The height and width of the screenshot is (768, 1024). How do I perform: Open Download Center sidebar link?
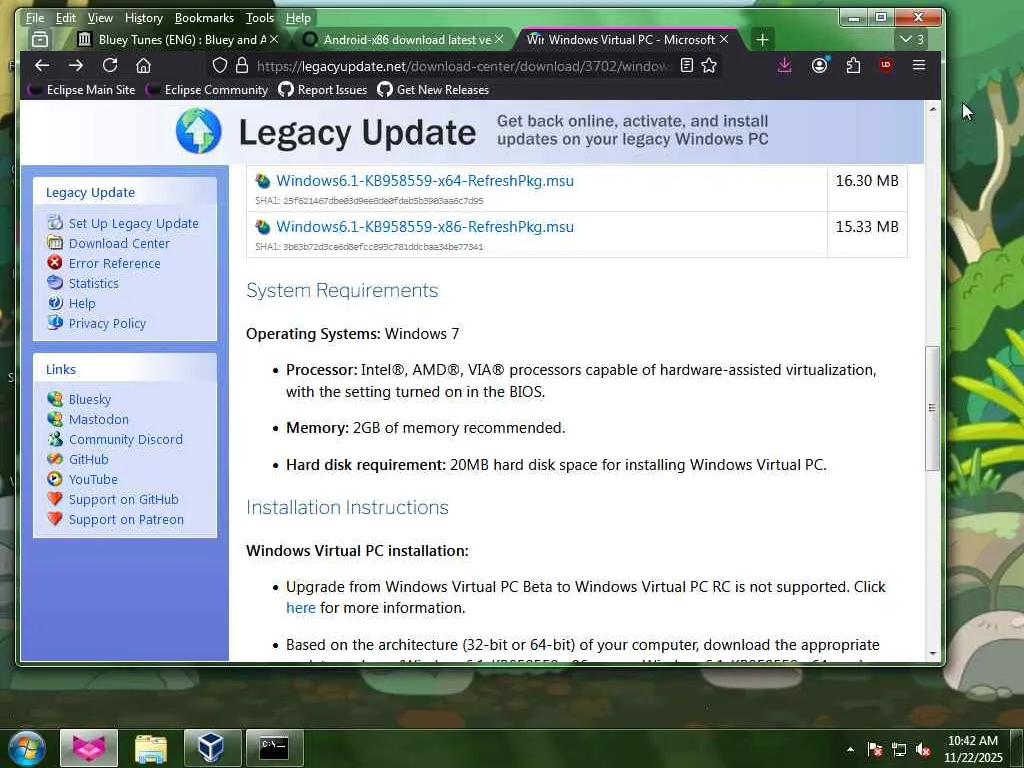pyautogui.click(x=119, y=244)
